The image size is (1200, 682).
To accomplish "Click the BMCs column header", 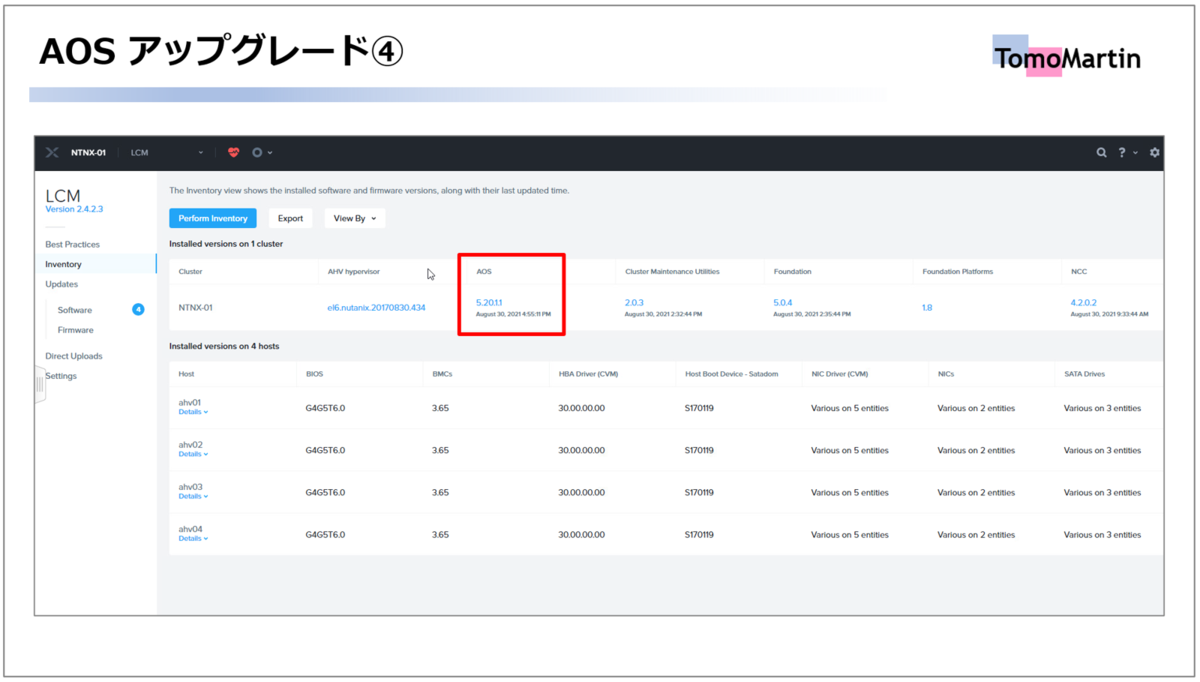I will (x=442, y=374).
